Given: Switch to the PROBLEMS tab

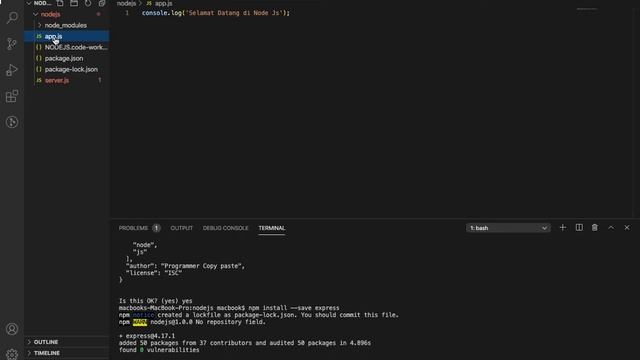Looking at the screenshot, I should pos(133,228).
